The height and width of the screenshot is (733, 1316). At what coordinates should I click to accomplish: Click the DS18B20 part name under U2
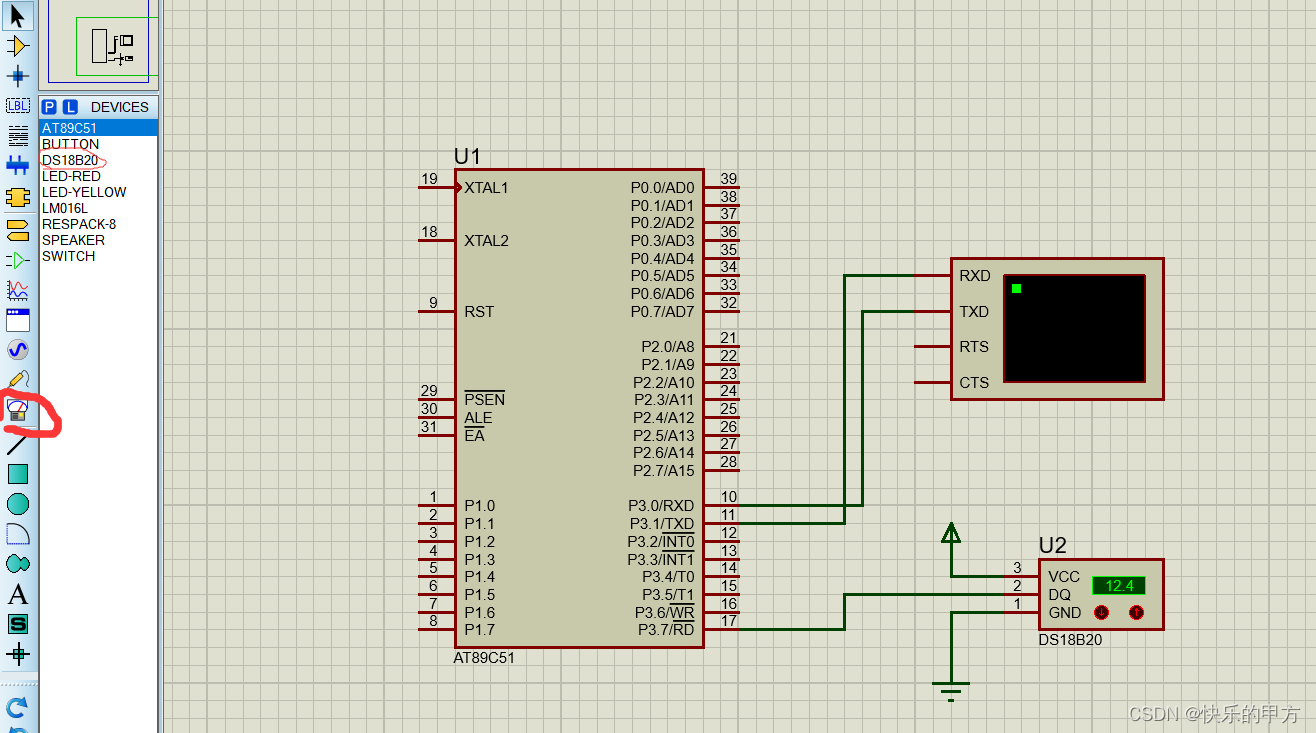[1070, 640]
